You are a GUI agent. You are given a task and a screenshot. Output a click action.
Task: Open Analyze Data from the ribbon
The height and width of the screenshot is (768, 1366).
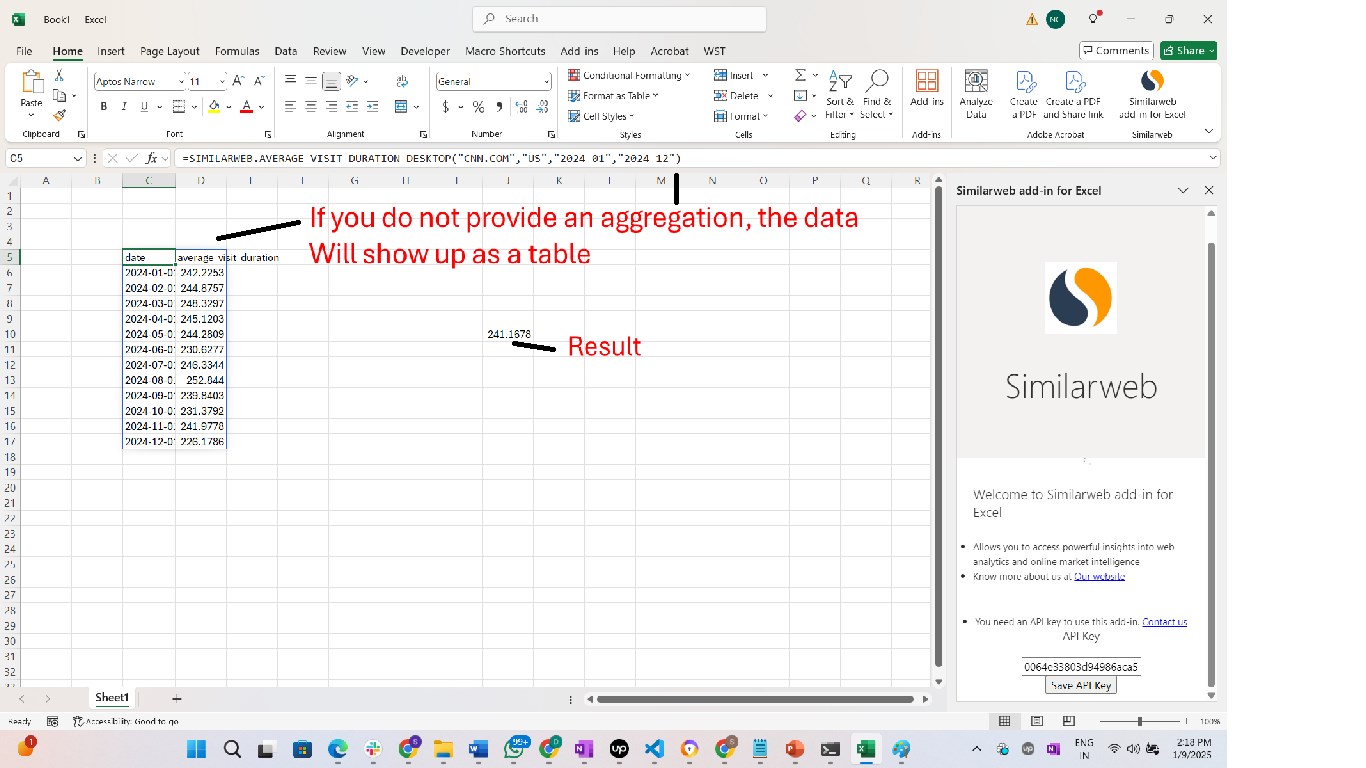[x=976, y=94]
